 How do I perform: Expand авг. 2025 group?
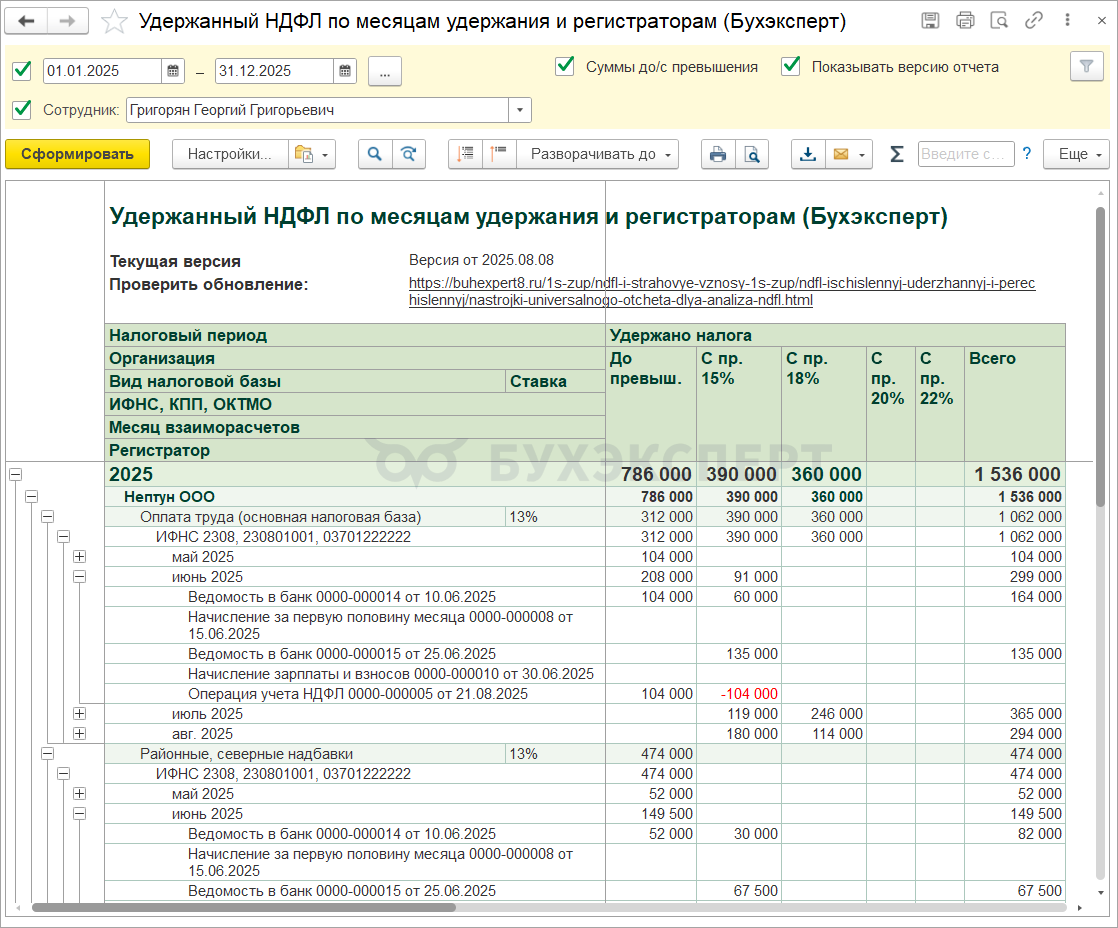pos(79,733)
